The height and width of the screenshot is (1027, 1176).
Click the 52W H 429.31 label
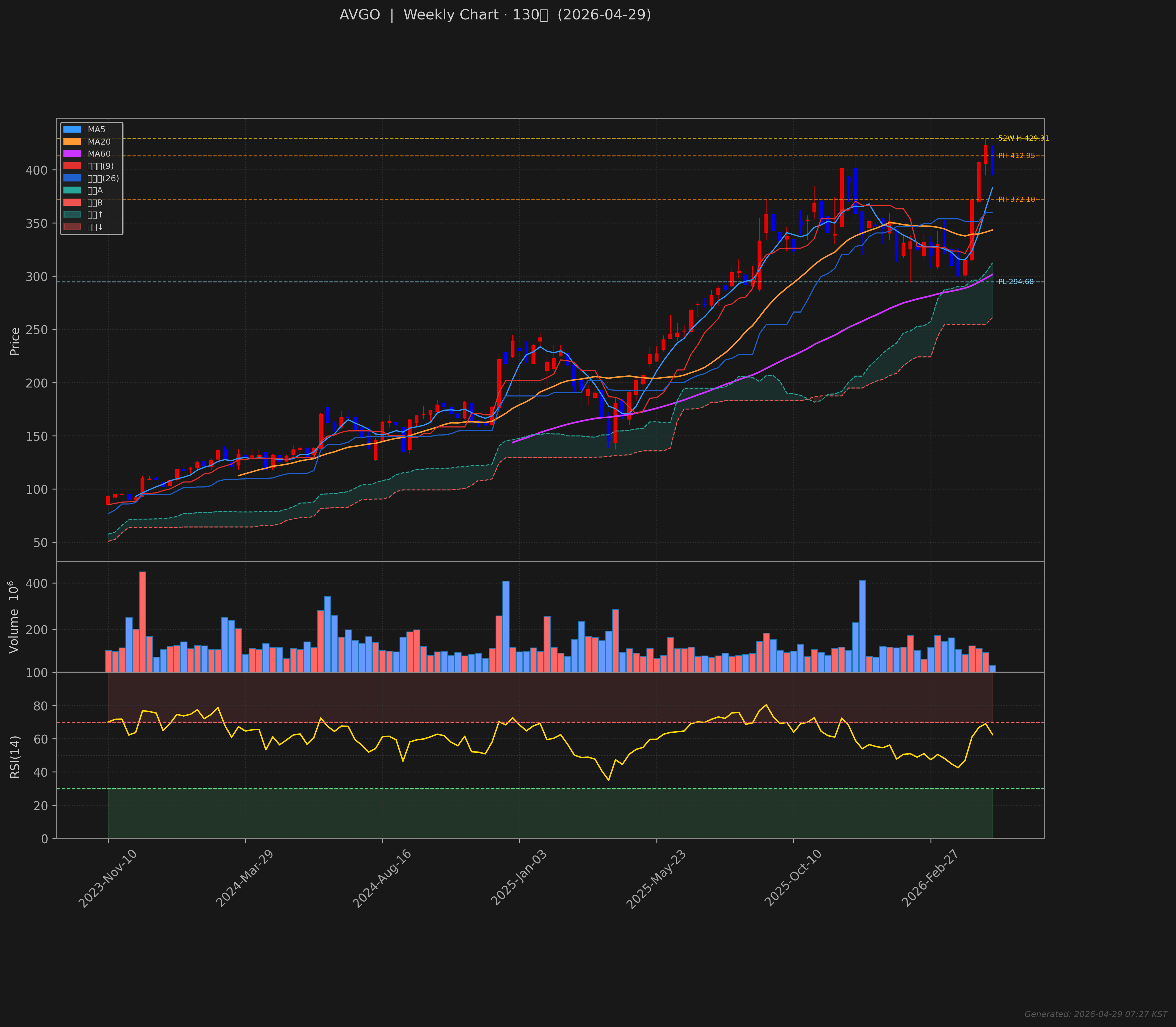click(x=1023, y=138)
